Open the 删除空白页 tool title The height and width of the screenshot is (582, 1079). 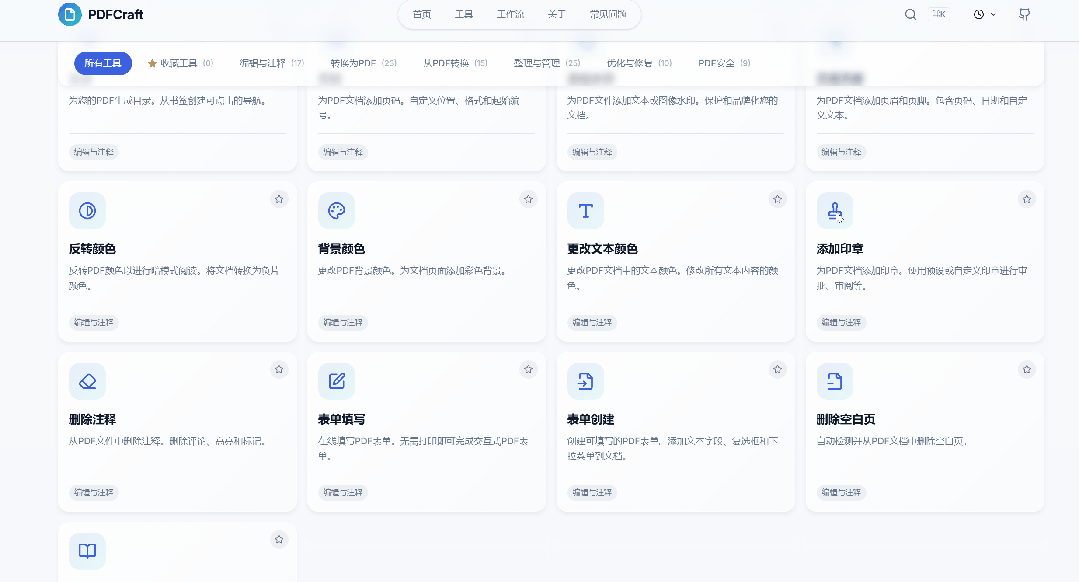coord(846,420)
